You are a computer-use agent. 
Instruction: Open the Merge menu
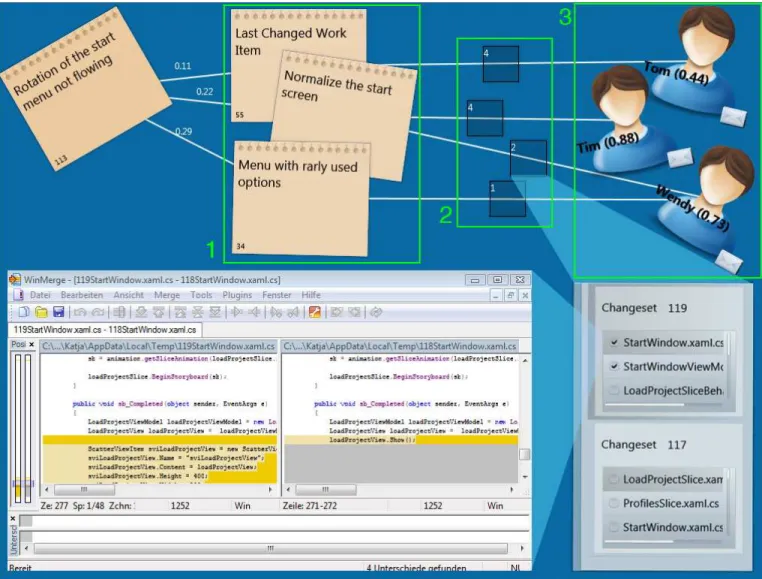click(x=167, y=295)
